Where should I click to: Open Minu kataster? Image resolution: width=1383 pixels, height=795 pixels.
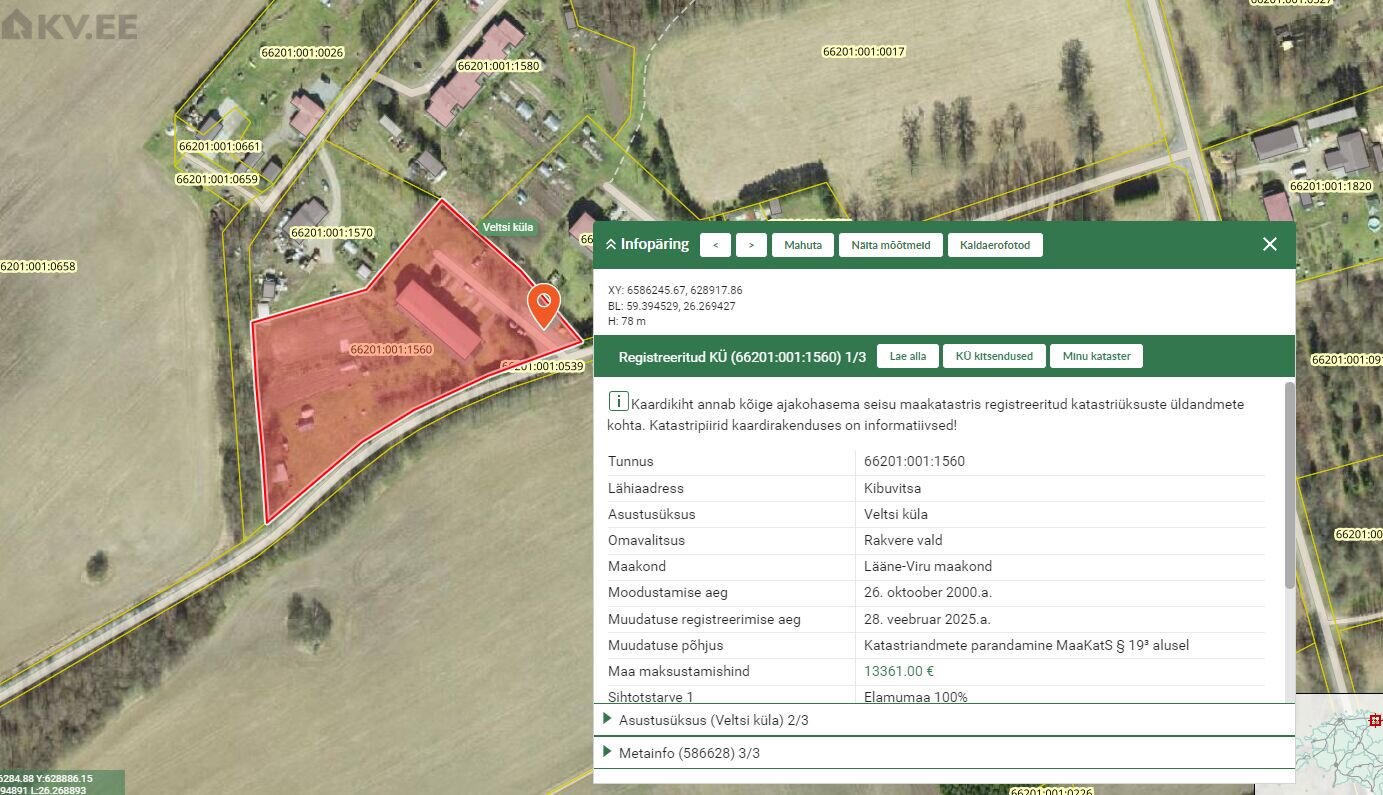1096,356
